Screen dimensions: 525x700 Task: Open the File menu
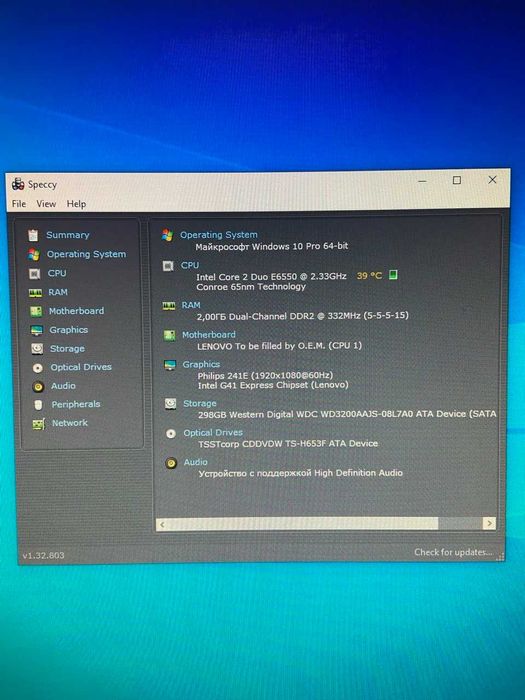coord(19,204)
